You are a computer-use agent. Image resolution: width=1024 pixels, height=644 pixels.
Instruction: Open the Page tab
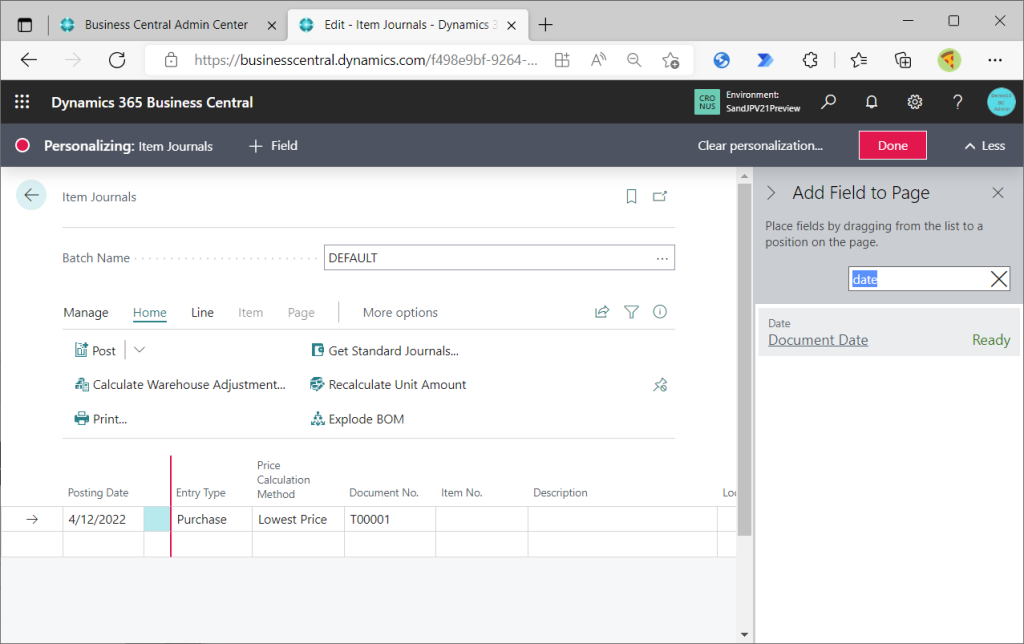(x=301, y=313)
